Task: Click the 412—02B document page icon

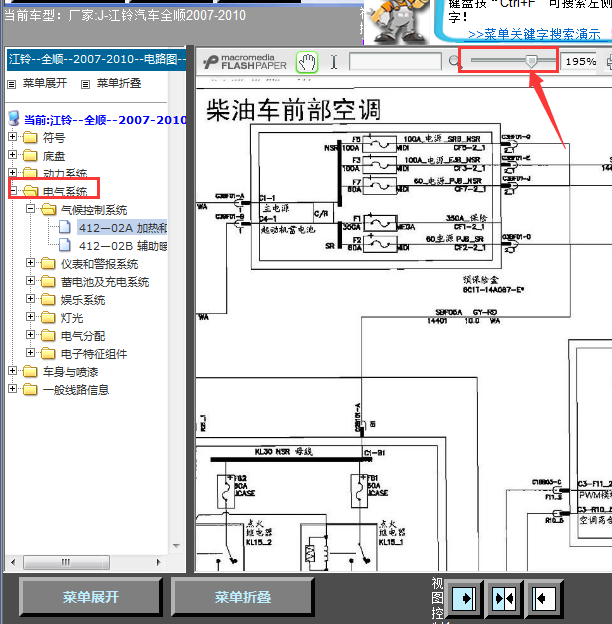Action: 64,245
